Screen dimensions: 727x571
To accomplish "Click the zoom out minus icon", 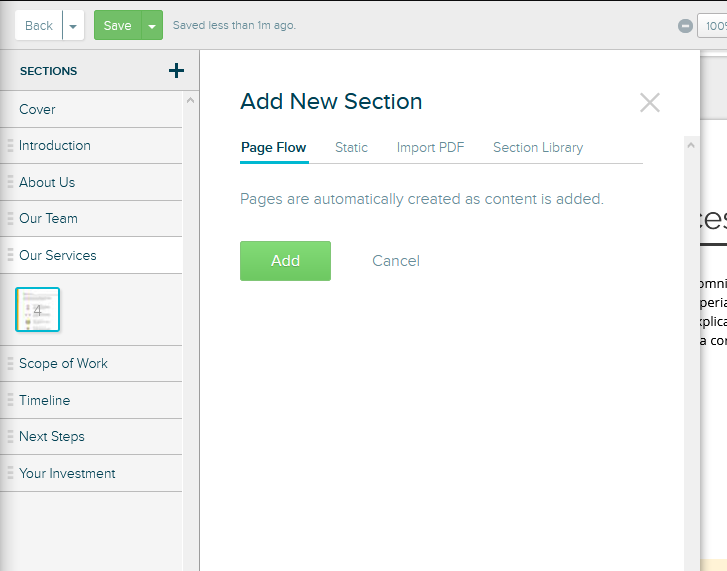I will pos(685,26).
